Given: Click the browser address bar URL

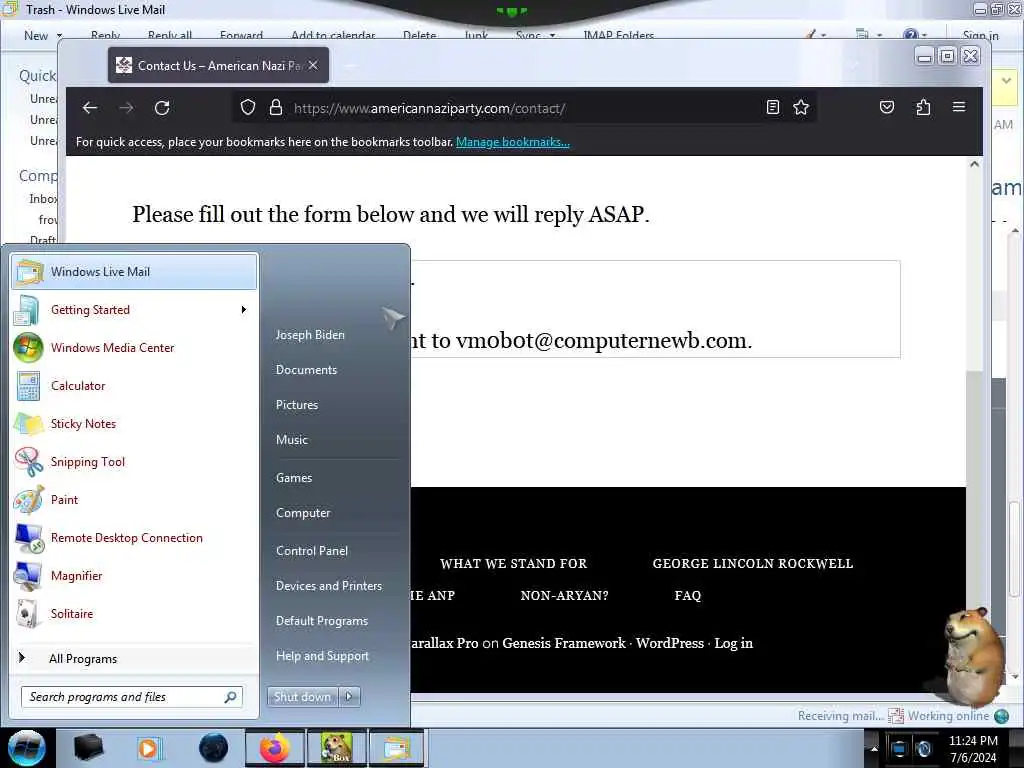Looking at the screenshot, I should [x=430, y=108].
